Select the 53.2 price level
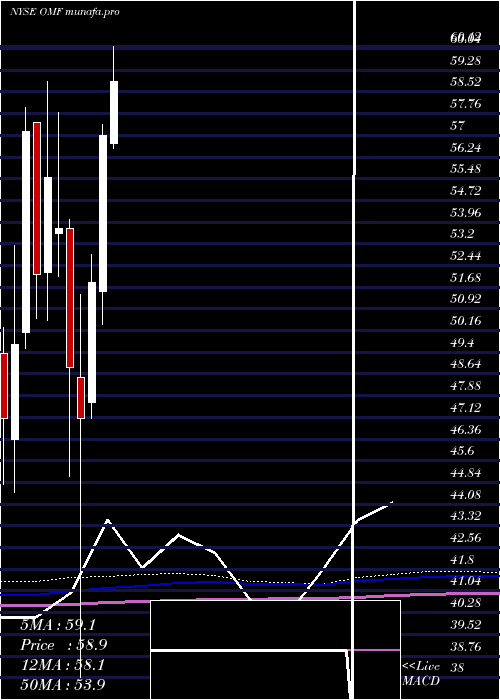Image resolution: width=500 pixels, height=700 pixels. (462, 234)
